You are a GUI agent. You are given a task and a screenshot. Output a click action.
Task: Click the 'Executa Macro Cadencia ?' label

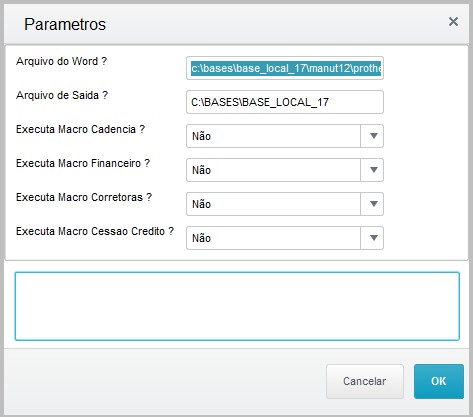pos(80,129)
